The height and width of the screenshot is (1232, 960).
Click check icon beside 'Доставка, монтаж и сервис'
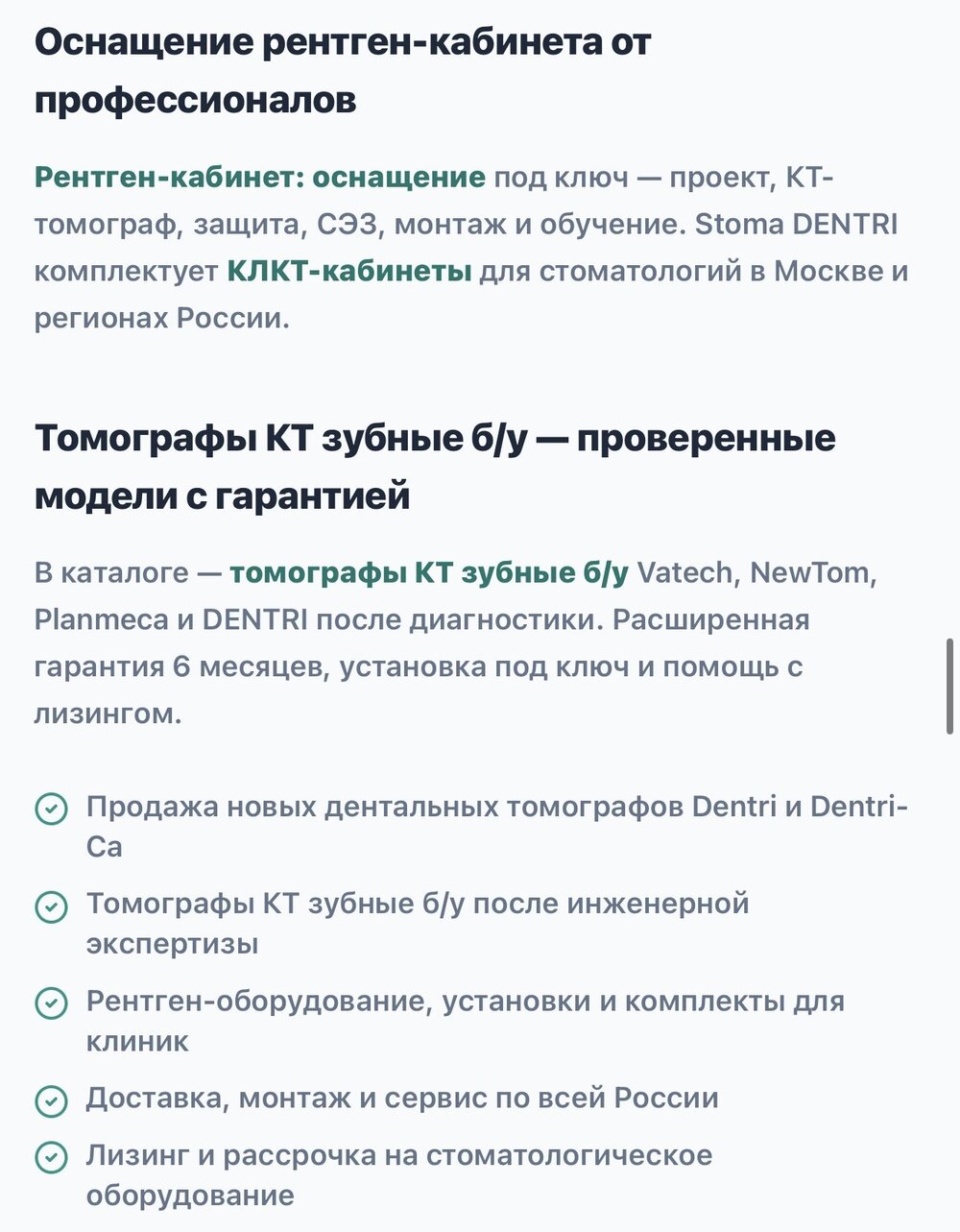point(51,1099)
